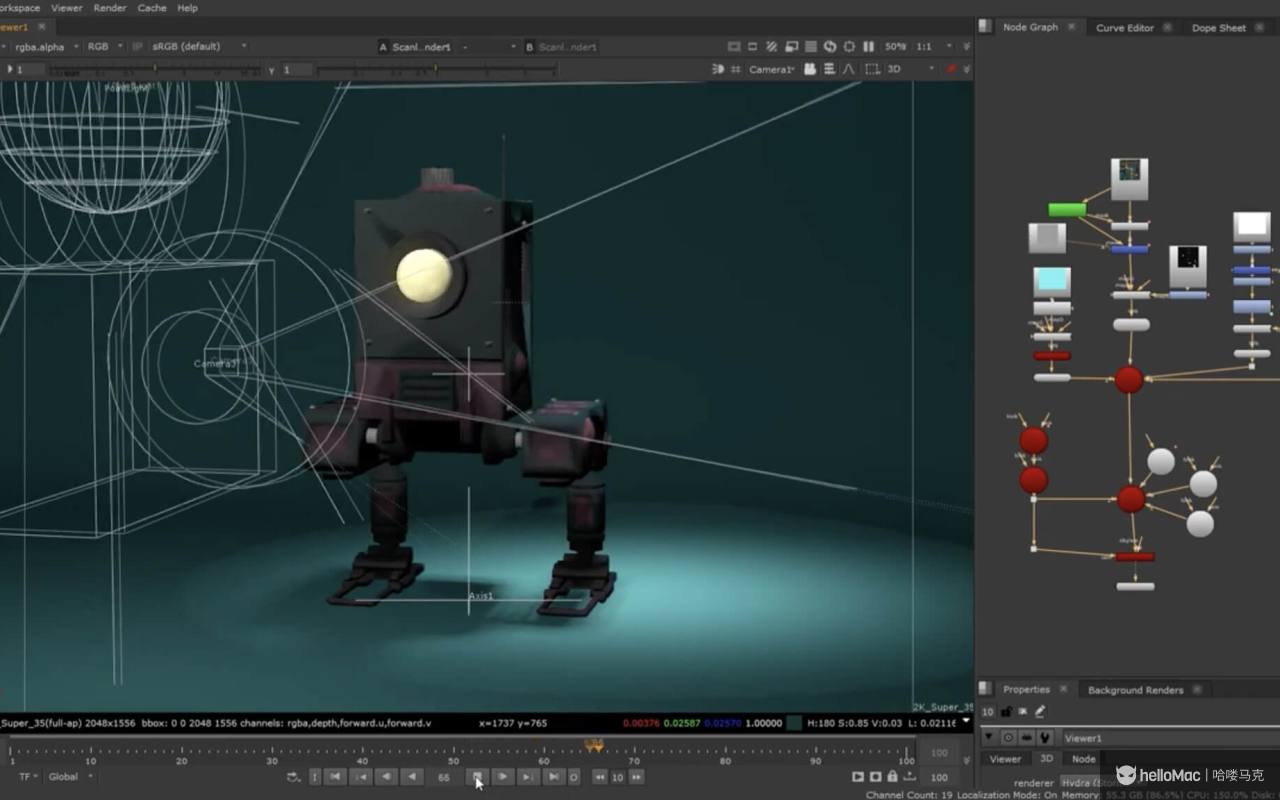Screen dimensions: 1280x800
Task: Click the viewer ROI rectangle icon beside clipping warning
Action: tap(753, 46)
